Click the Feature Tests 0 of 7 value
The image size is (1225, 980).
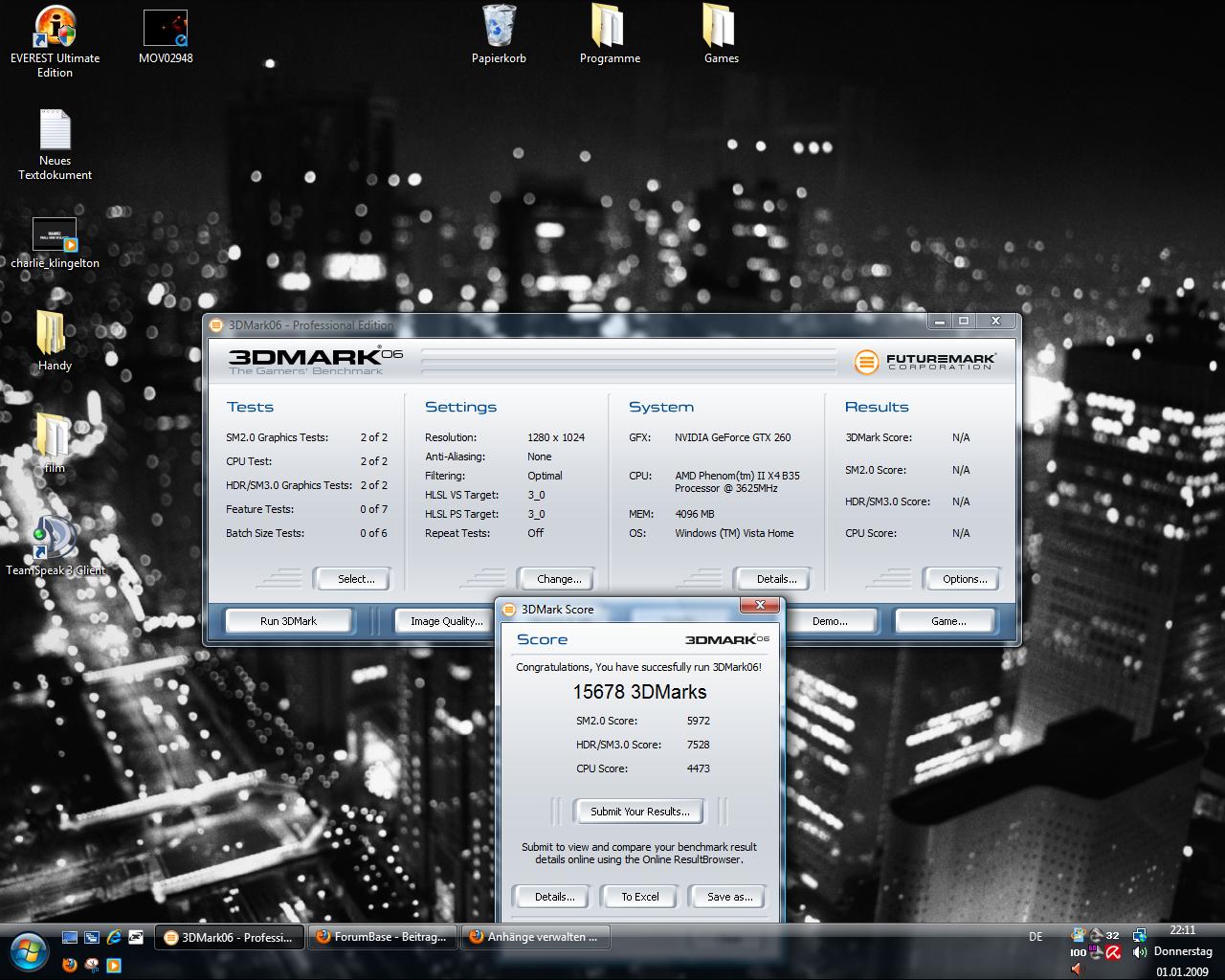click(374, 509)
